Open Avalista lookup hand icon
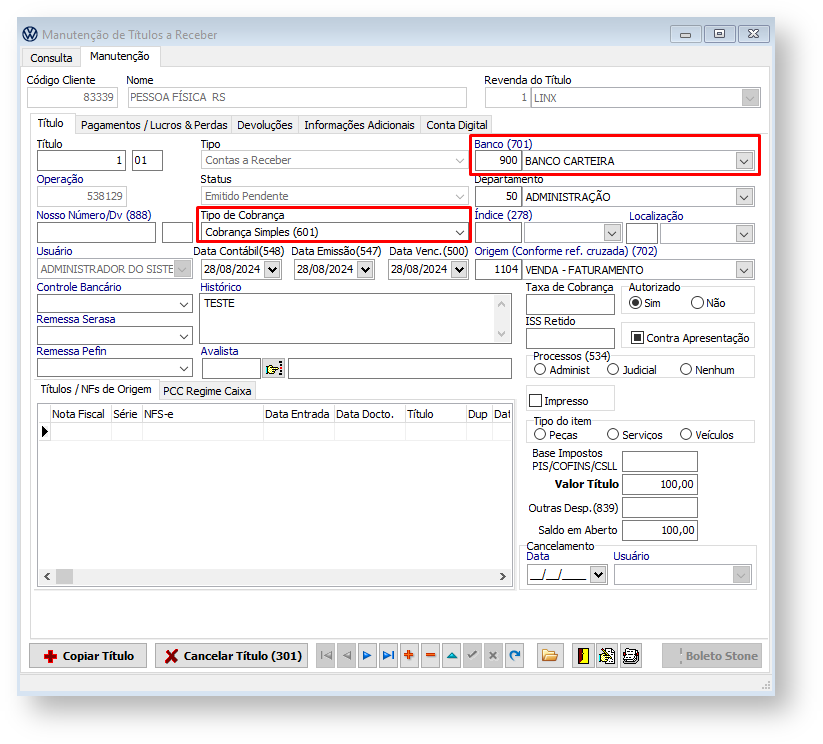Viewport: 823px width, 744px height. click(273, 369)
